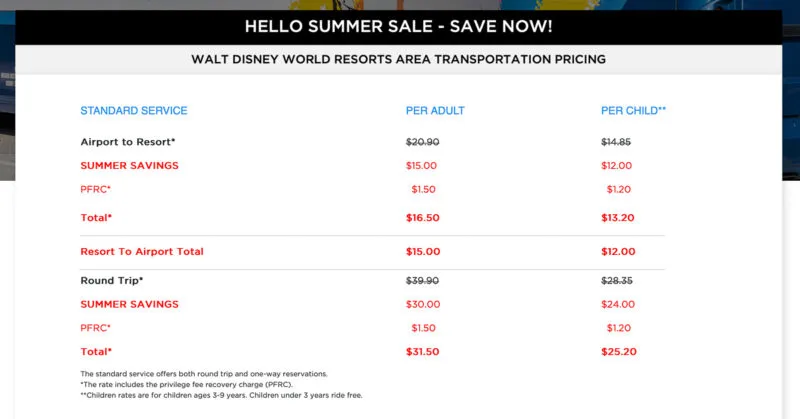Click the Resort To Airport Total label
This screenshot has width=800, height=419.
142,252
